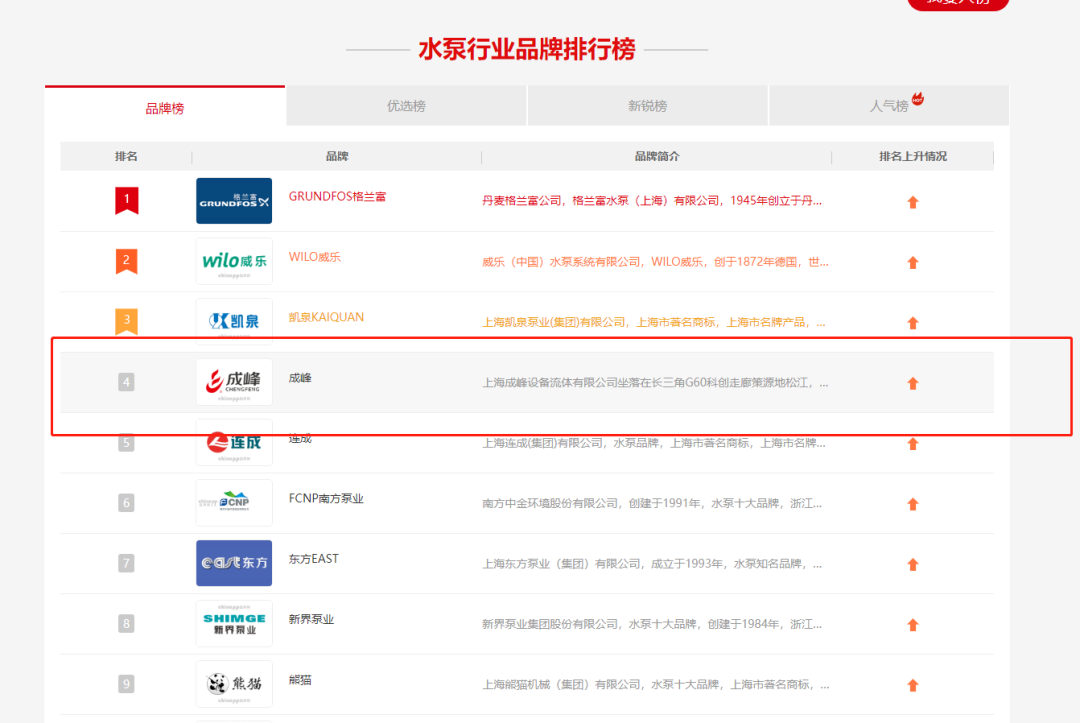Open the 品牌榜 tab
The image size is (1080, 723).
[165, 107]
